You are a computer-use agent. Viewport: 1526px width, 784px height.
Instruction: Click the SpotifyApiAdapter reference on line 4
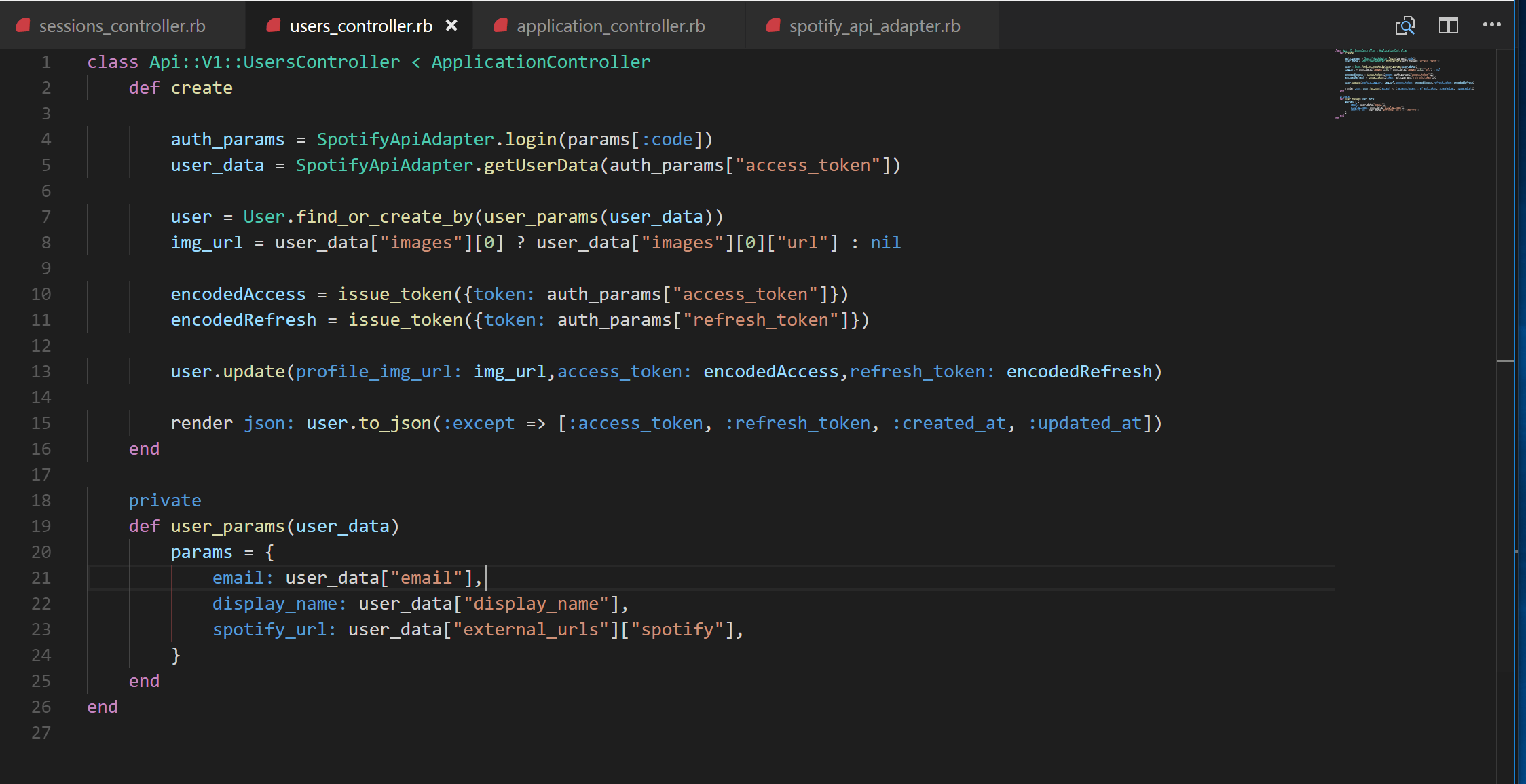[x=404, y=139]
